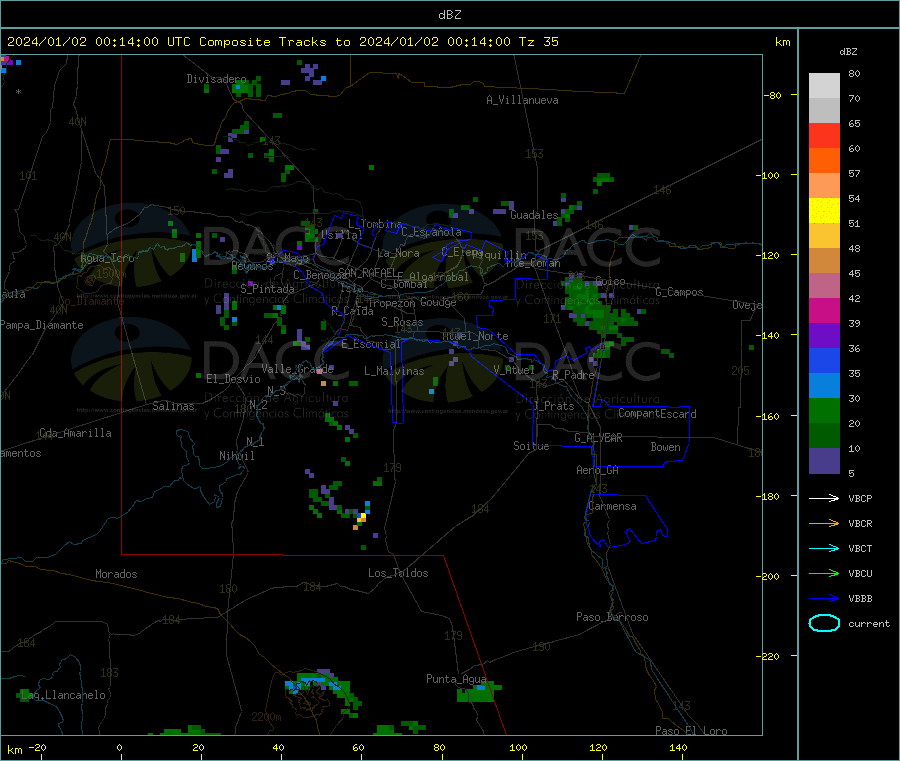
Task: Select the light blue swatch in legend
Action: click(824, 386)
